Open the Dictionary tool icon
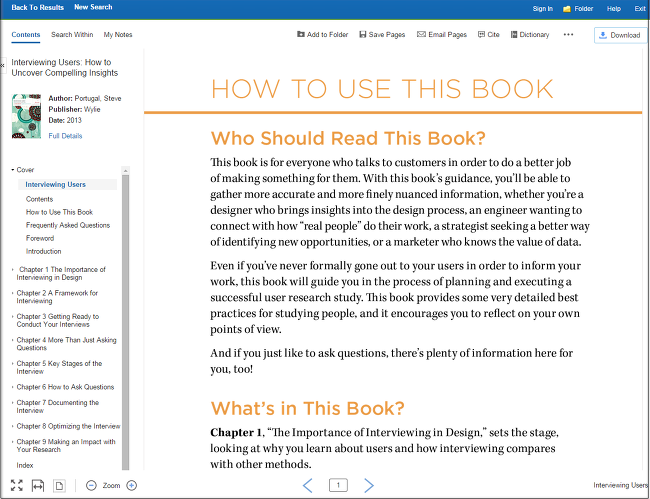Screen dimensions: 650x499 pyautogui.click(x=514, y=34)
